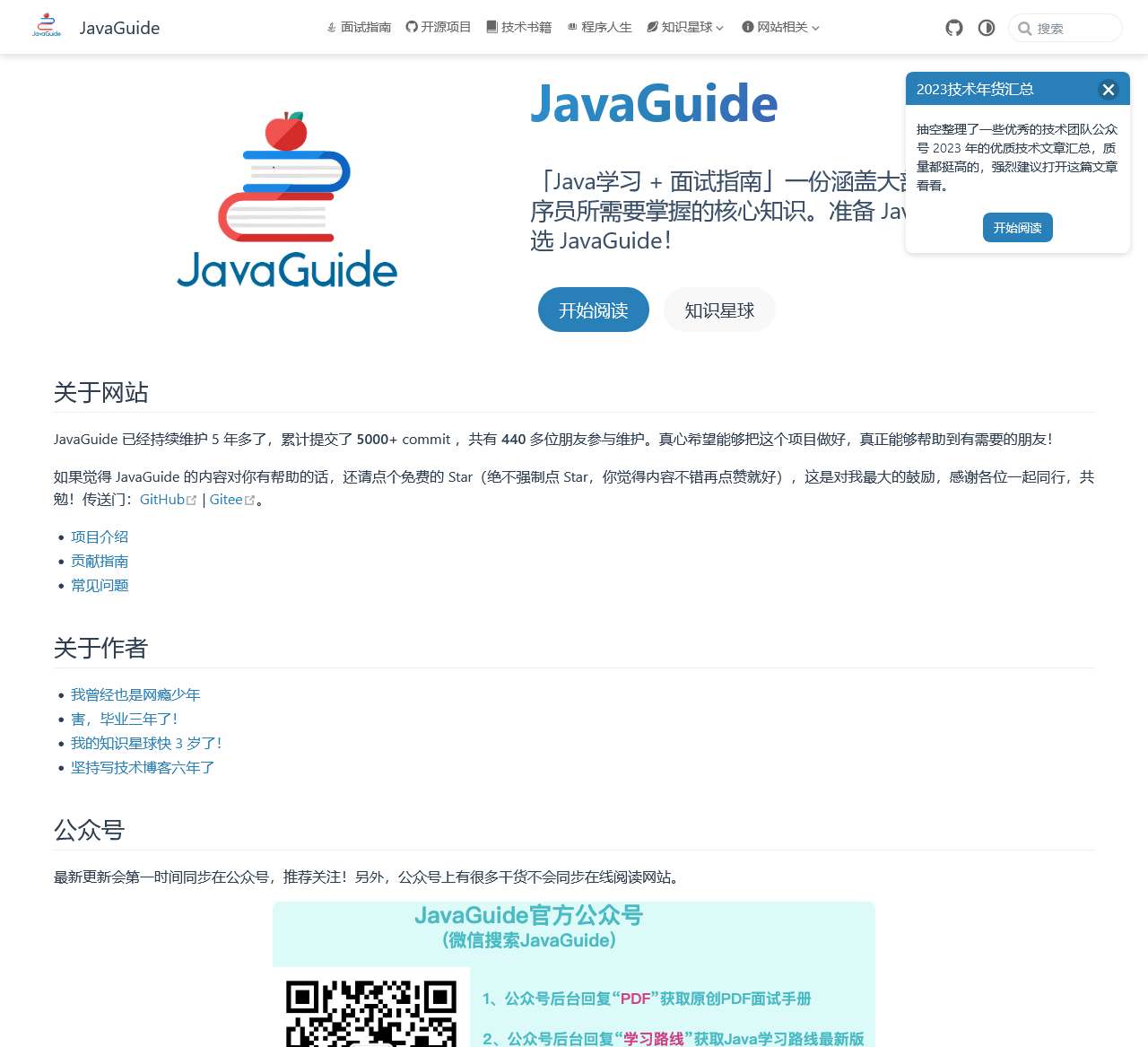
Task: Open the 项目介绍 link
Action: click(x=100, y=537)
